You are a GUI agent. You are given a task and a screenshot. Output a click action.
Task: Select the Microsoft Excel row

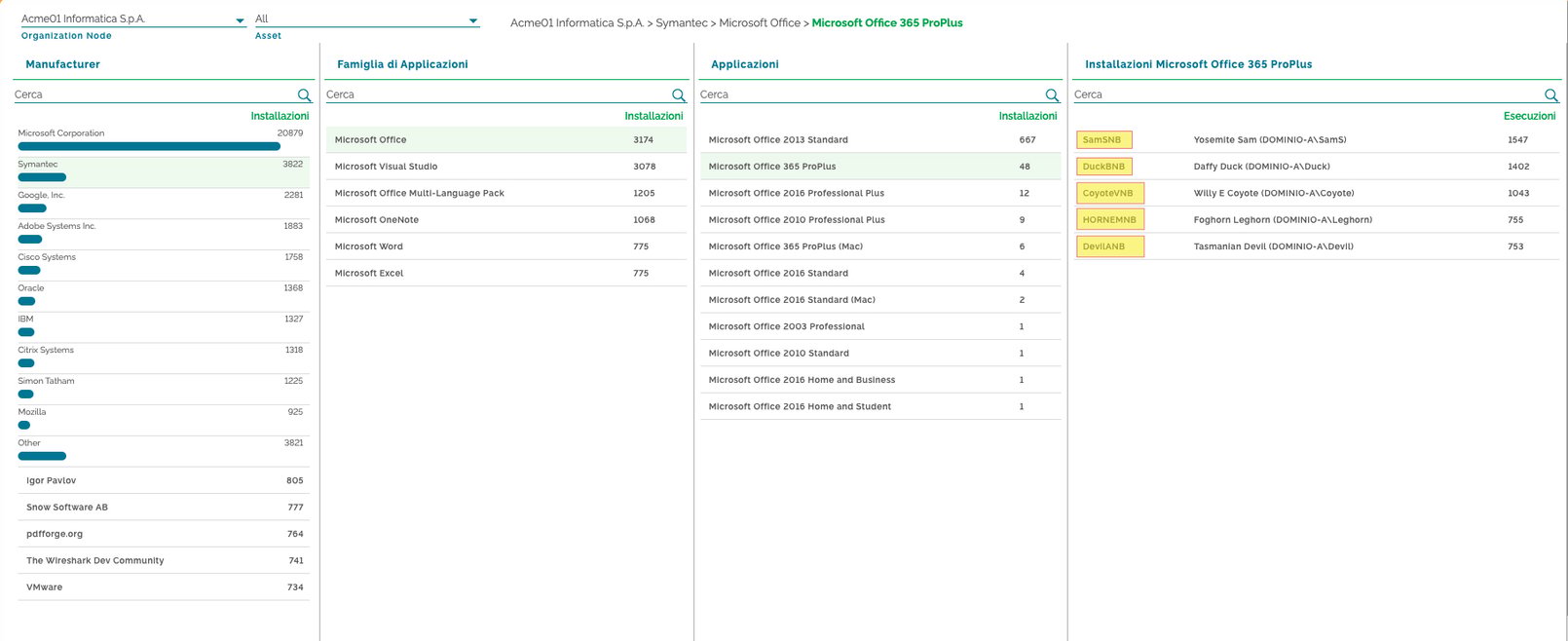coord(506,274)
